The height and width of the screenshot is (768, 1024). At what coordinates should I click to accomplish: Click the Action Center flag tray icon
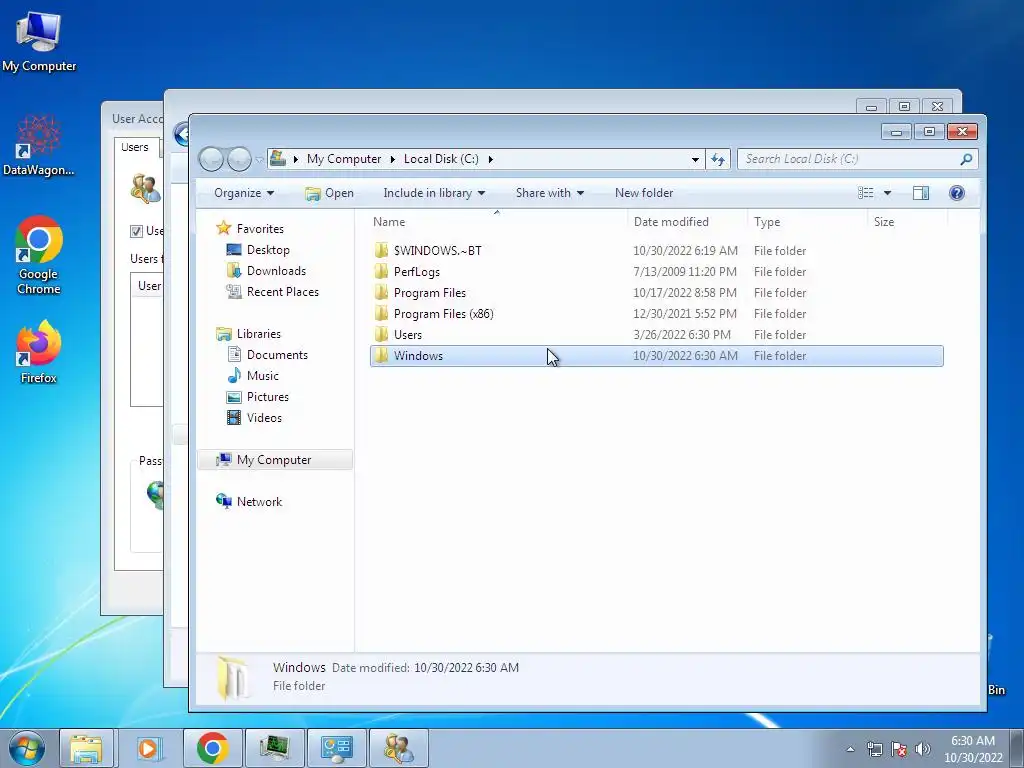pyautogui.click(x=899, y=749)
